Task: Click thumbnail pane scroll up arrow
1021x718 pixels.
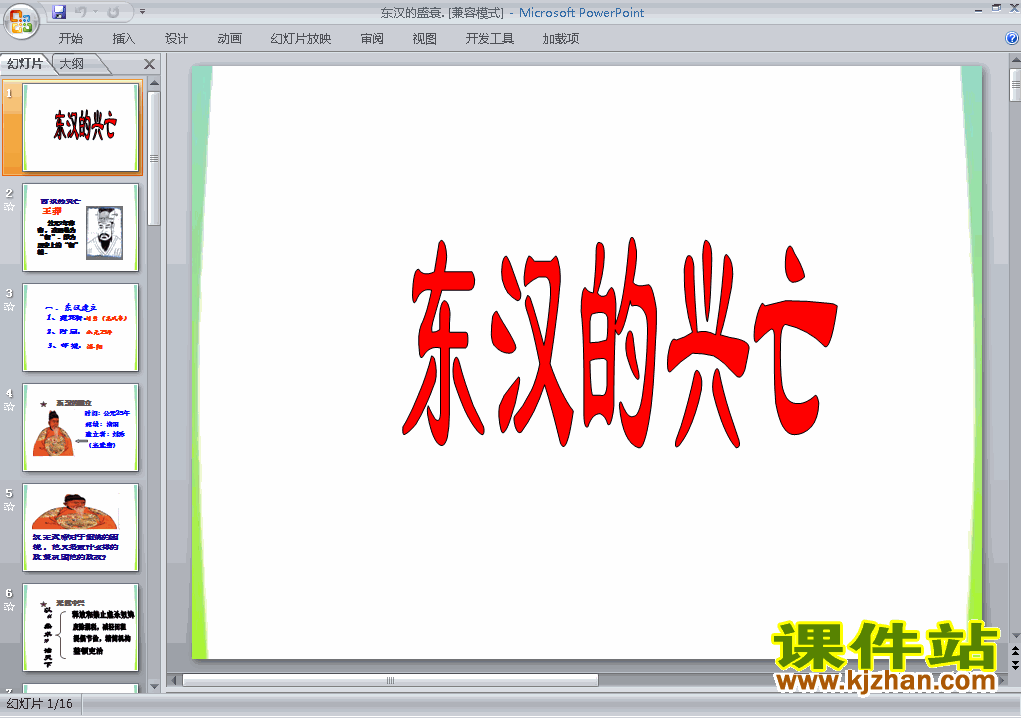Action: (x=154, y=83)
